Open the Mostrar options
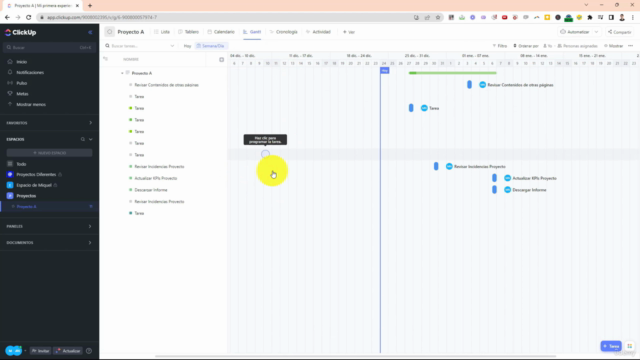Screen dimensions: 640x360 pyautogui.click(x=613, y=46)
